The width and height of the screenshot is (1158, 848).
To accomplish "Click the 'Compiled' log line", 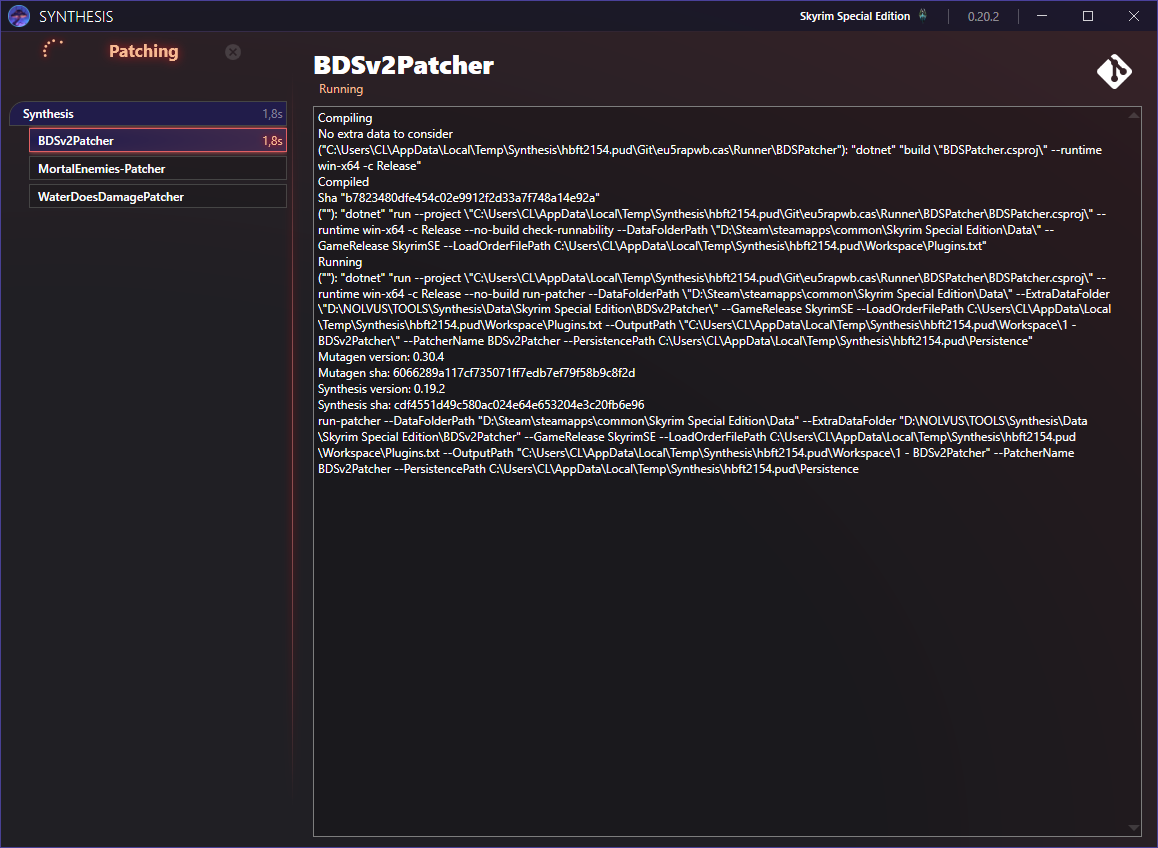I will (x=343, y=182).
